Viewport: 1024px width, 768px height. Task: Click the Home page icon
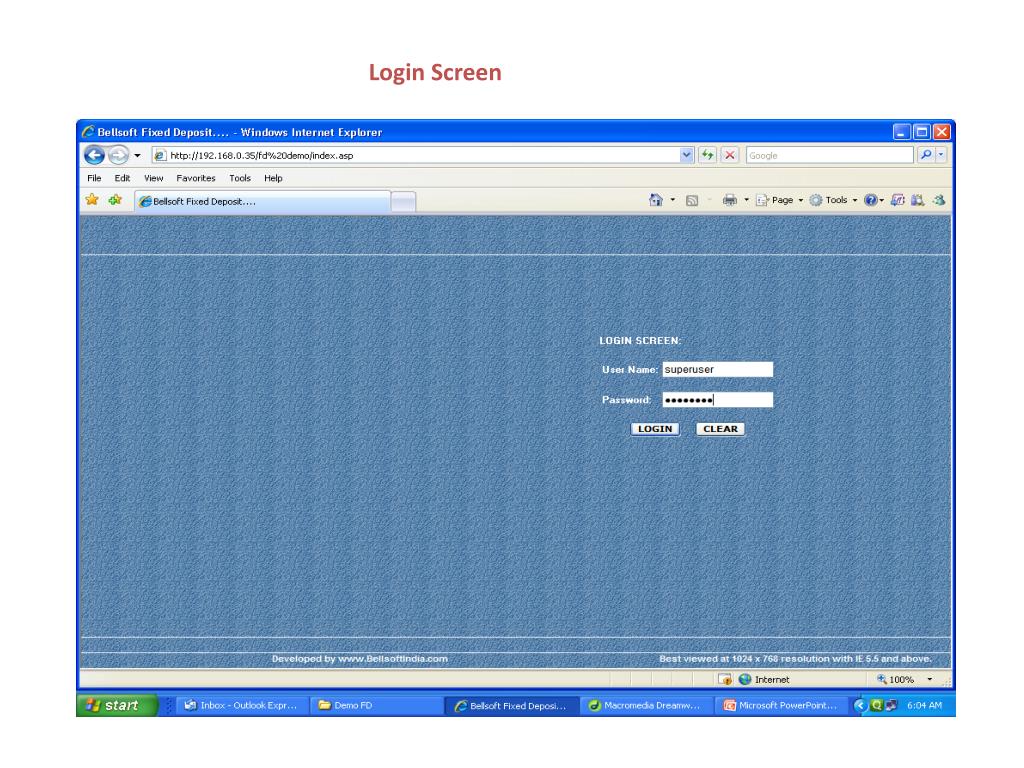(656, 200)
